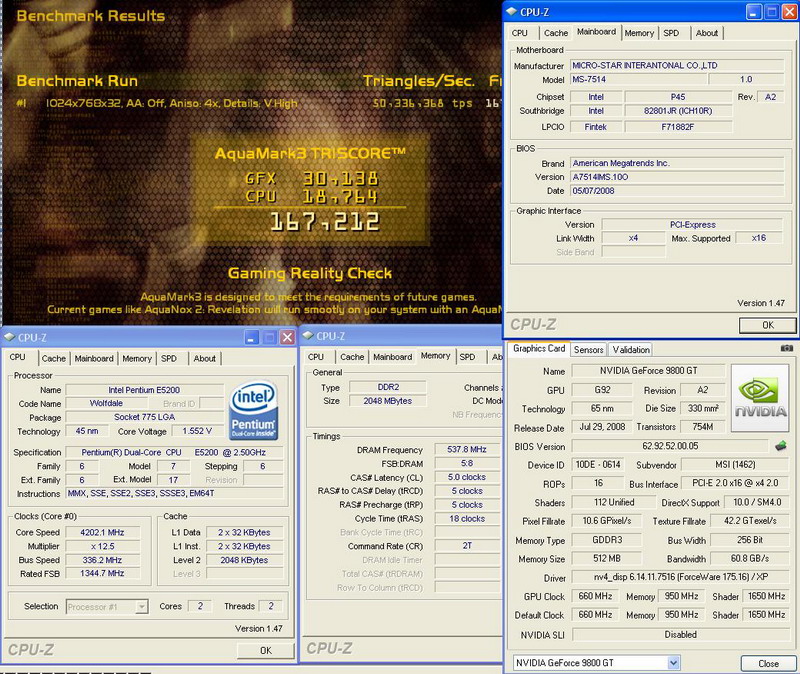Click the Intel Pentium logo badge
This screenshot has width=800, height=674.
[x=254, y=411]
